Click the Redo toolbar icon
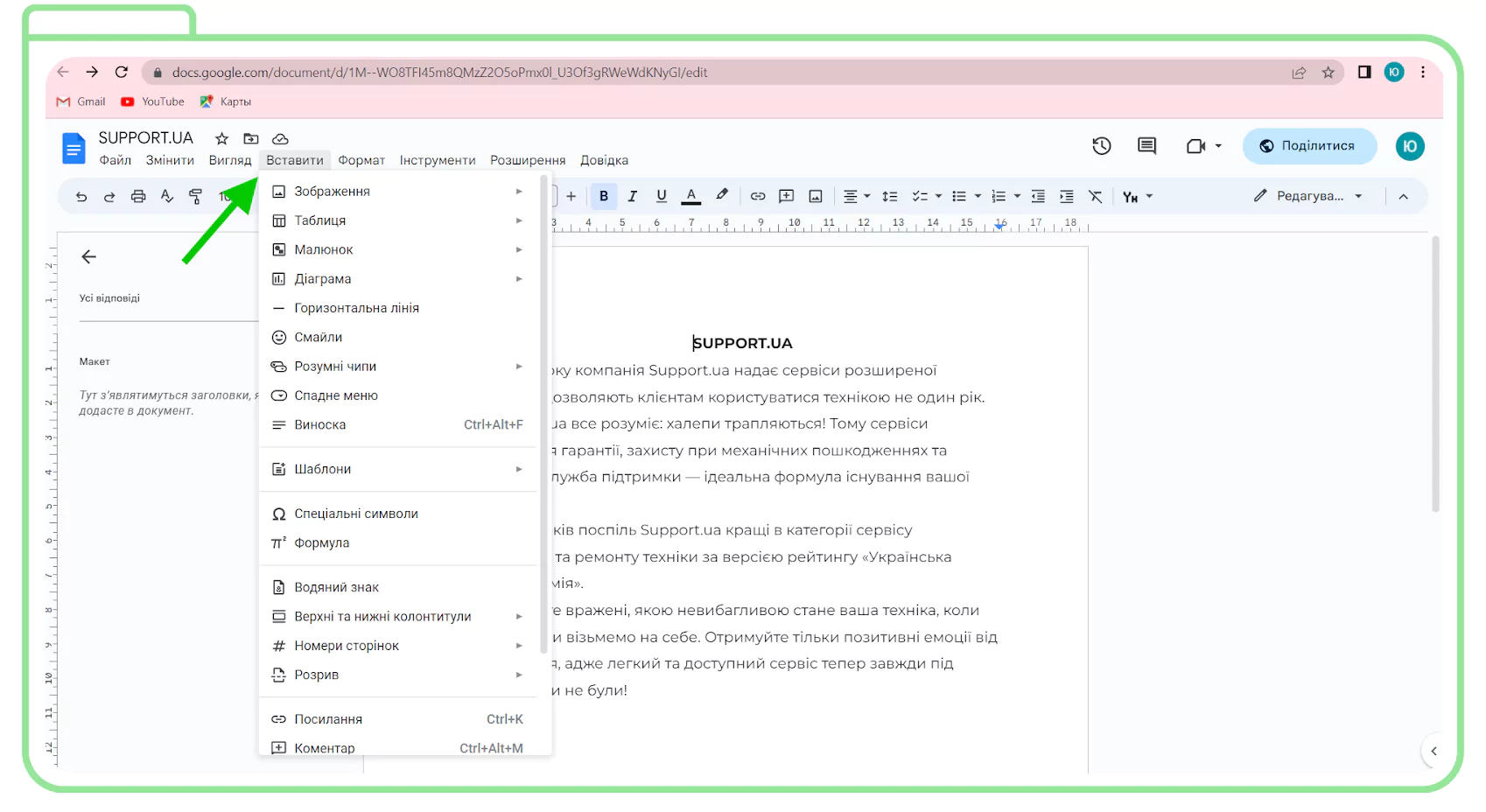 109,197
